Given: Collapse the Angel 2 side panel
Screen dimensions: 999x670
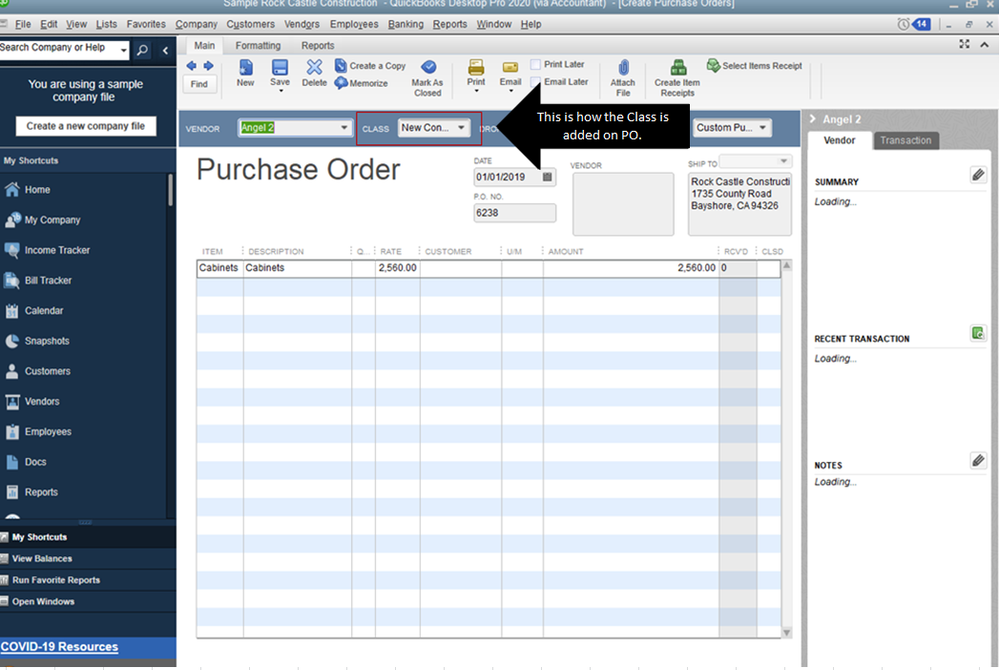Looking at the screenshot, I should (812, 119).
